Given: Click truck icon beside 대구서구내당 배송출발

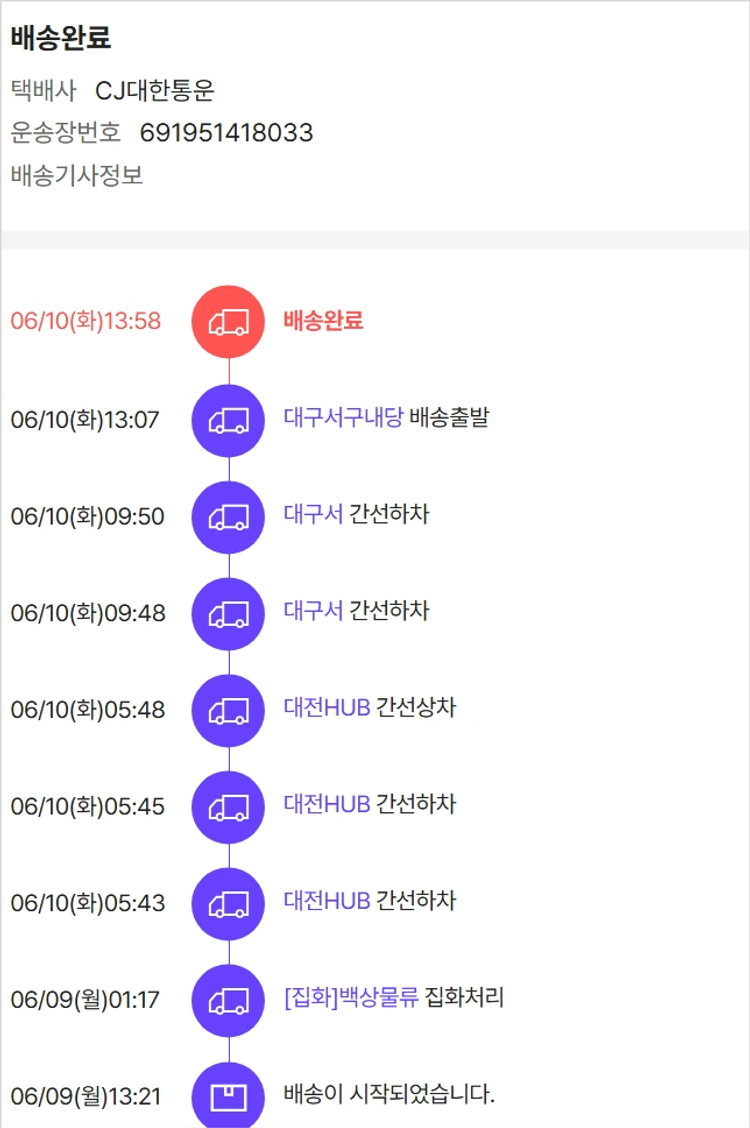Looking at the screenshot, I should [x=228, y=420].
